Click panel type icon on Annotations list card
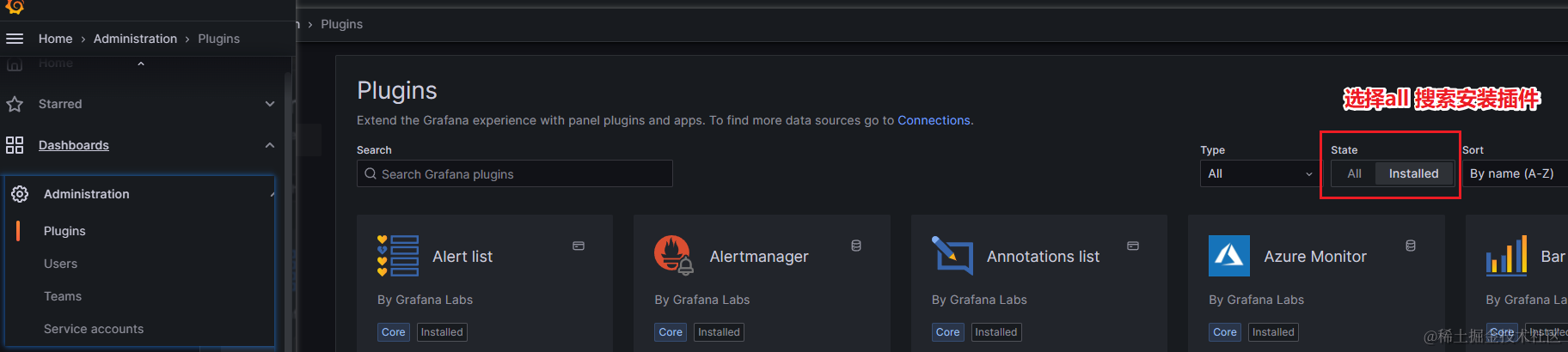This screenshot has height=352, width=1568. click(1133, 246)
